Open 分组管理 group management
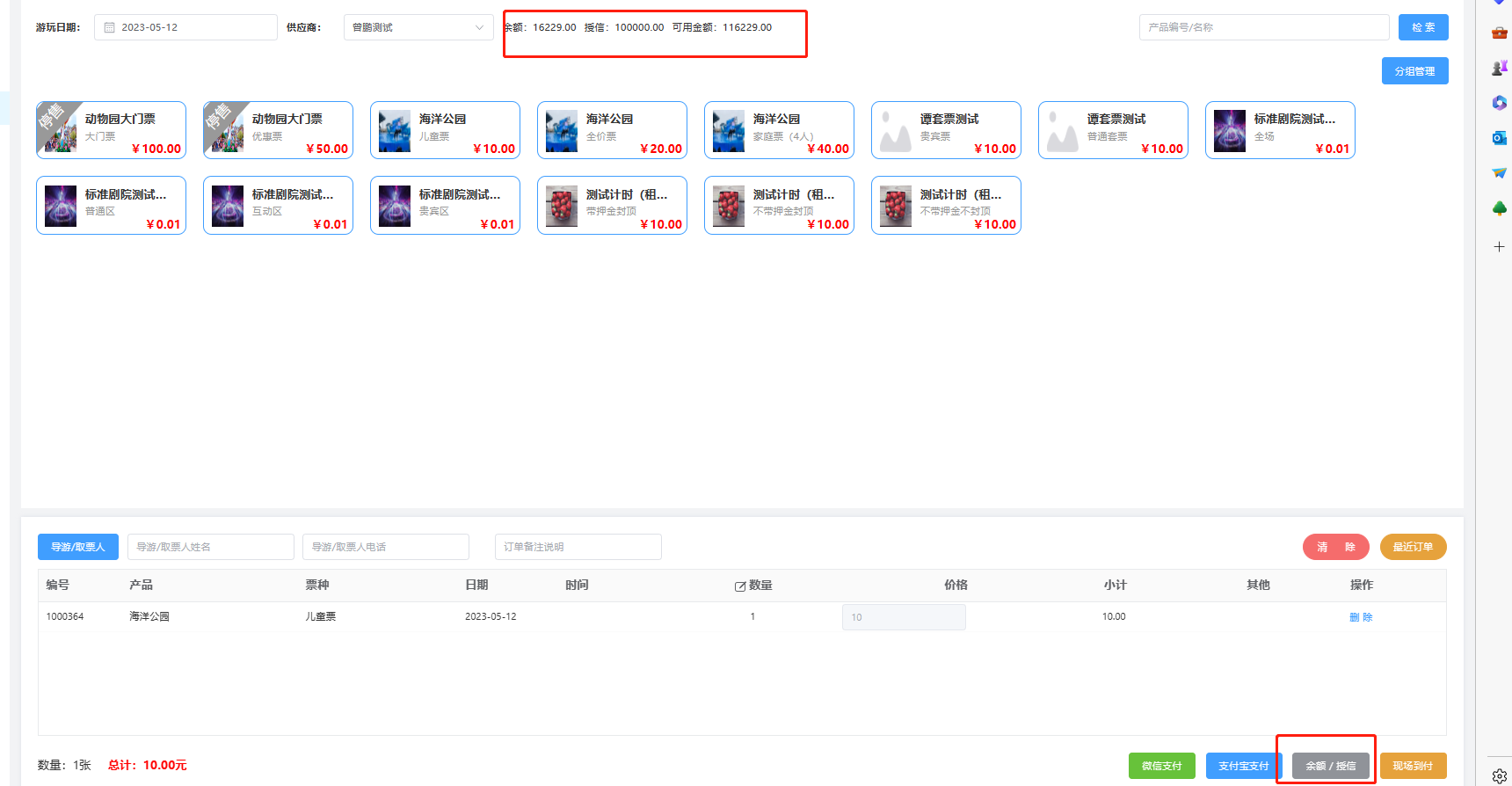 click(1414, 71)
